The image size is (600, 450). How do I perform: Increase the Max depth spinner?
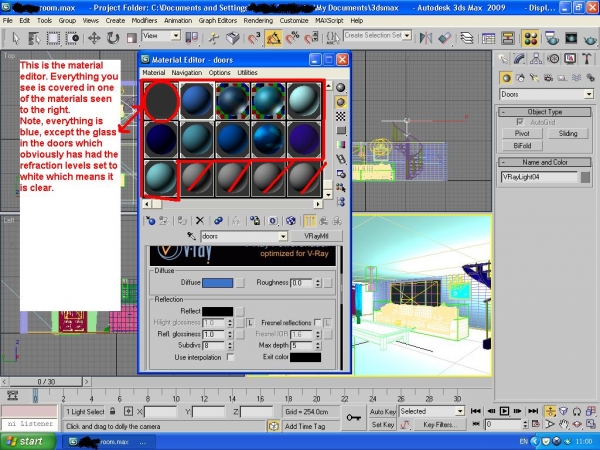coord(318,343)
